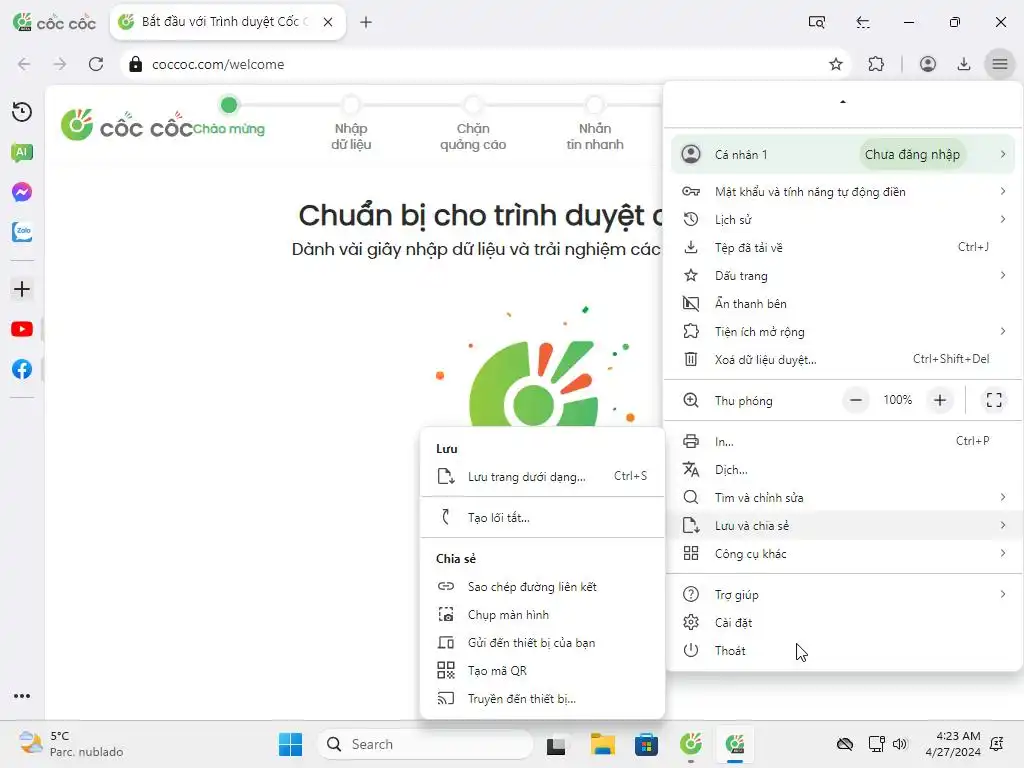This screenshot has width=1024, height=768.
Task: Open Lưu và chia sẻ submenu
Action: (x=843, y=526)
